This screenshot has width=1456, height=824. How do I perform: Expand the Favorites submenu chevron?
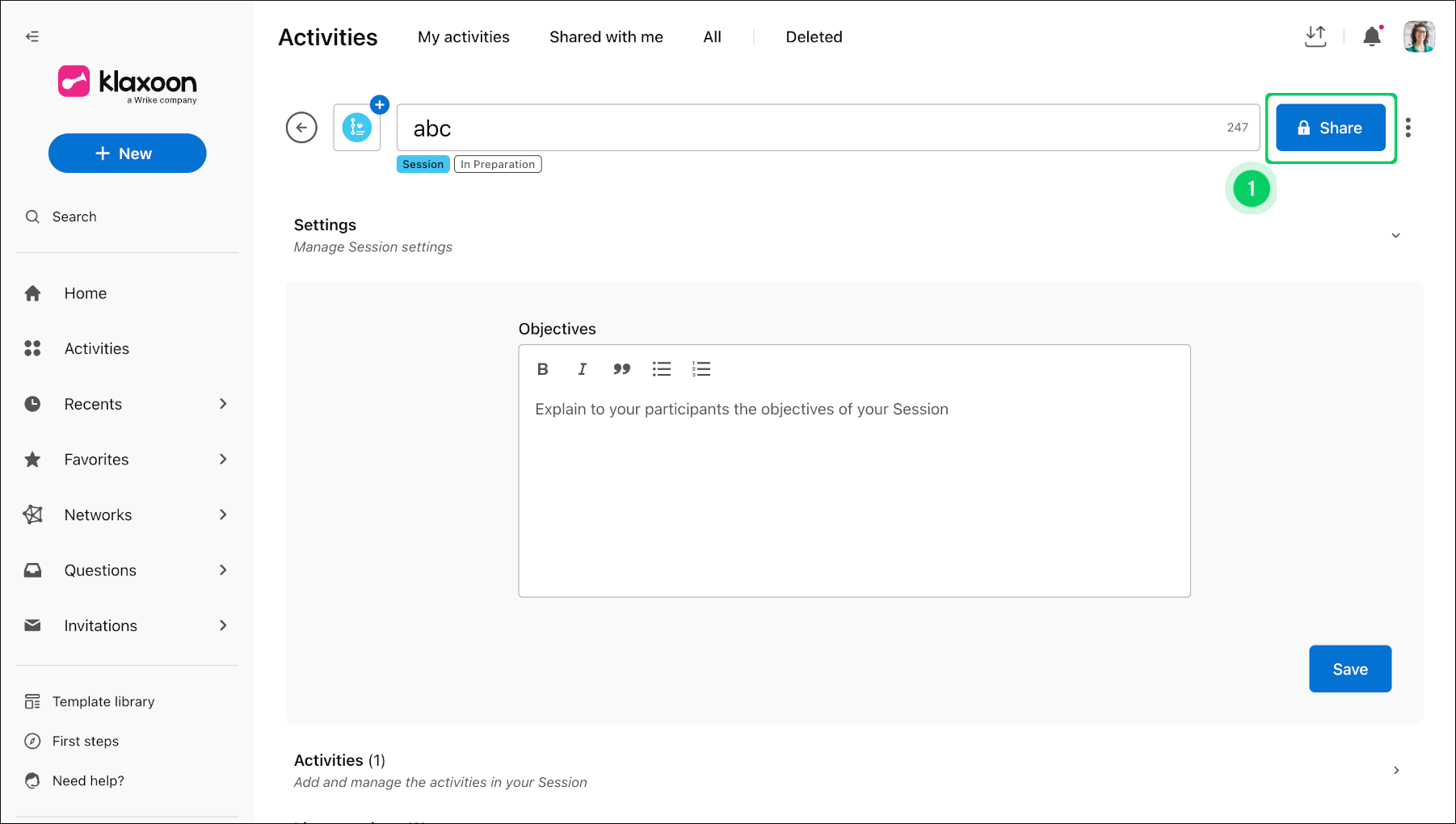click(223, 460)
